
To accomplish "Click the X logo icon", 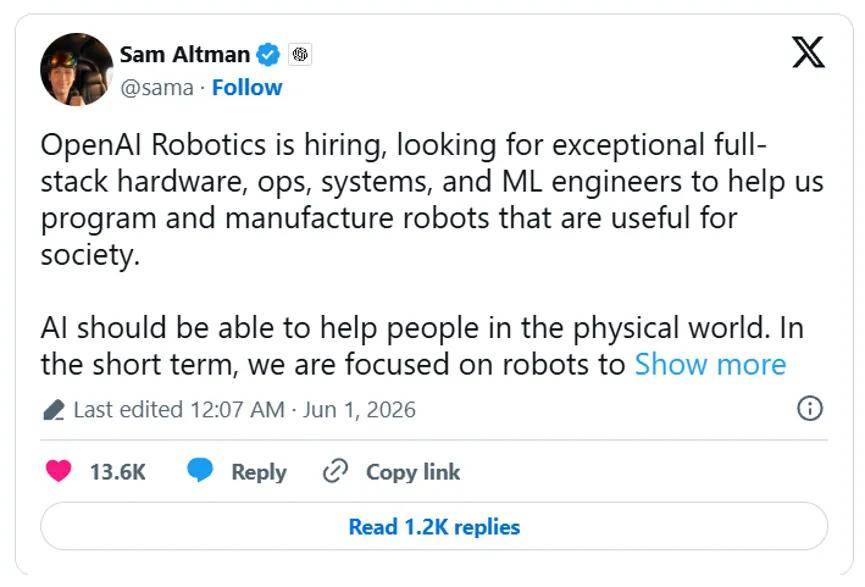I will tap(808, 52).
